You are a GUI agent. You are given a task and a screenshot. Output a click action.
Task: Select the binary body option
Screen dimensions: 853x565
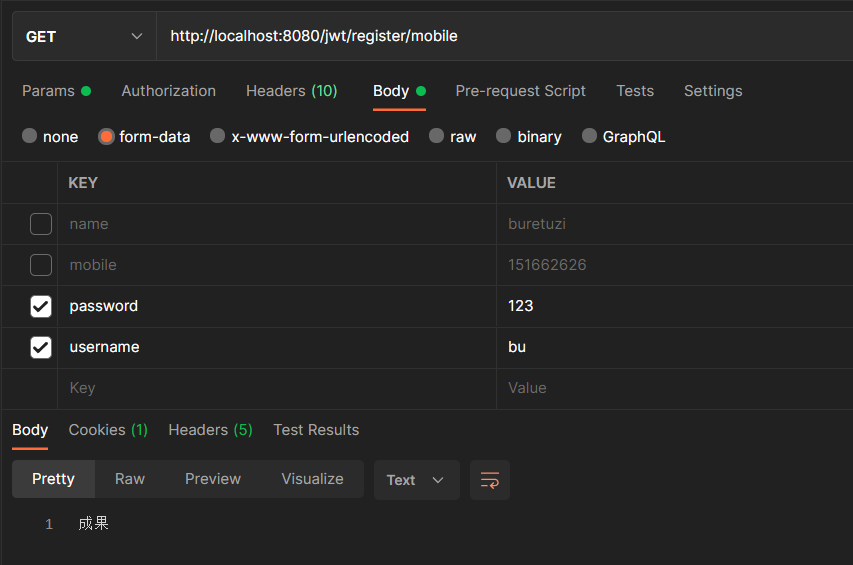(503, 136)
